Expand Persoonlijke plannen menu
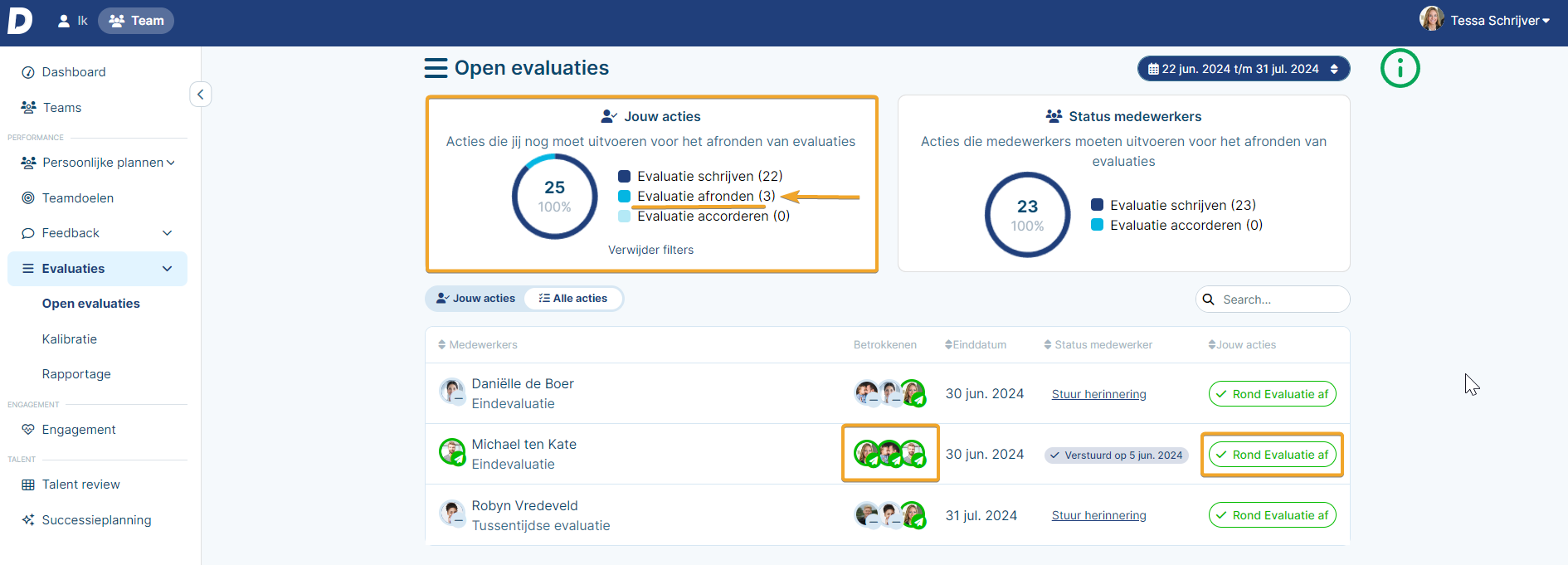Image resolution: width=1568 pixels, height=565 pixels. pyautogui.click(x=98, y=163)
